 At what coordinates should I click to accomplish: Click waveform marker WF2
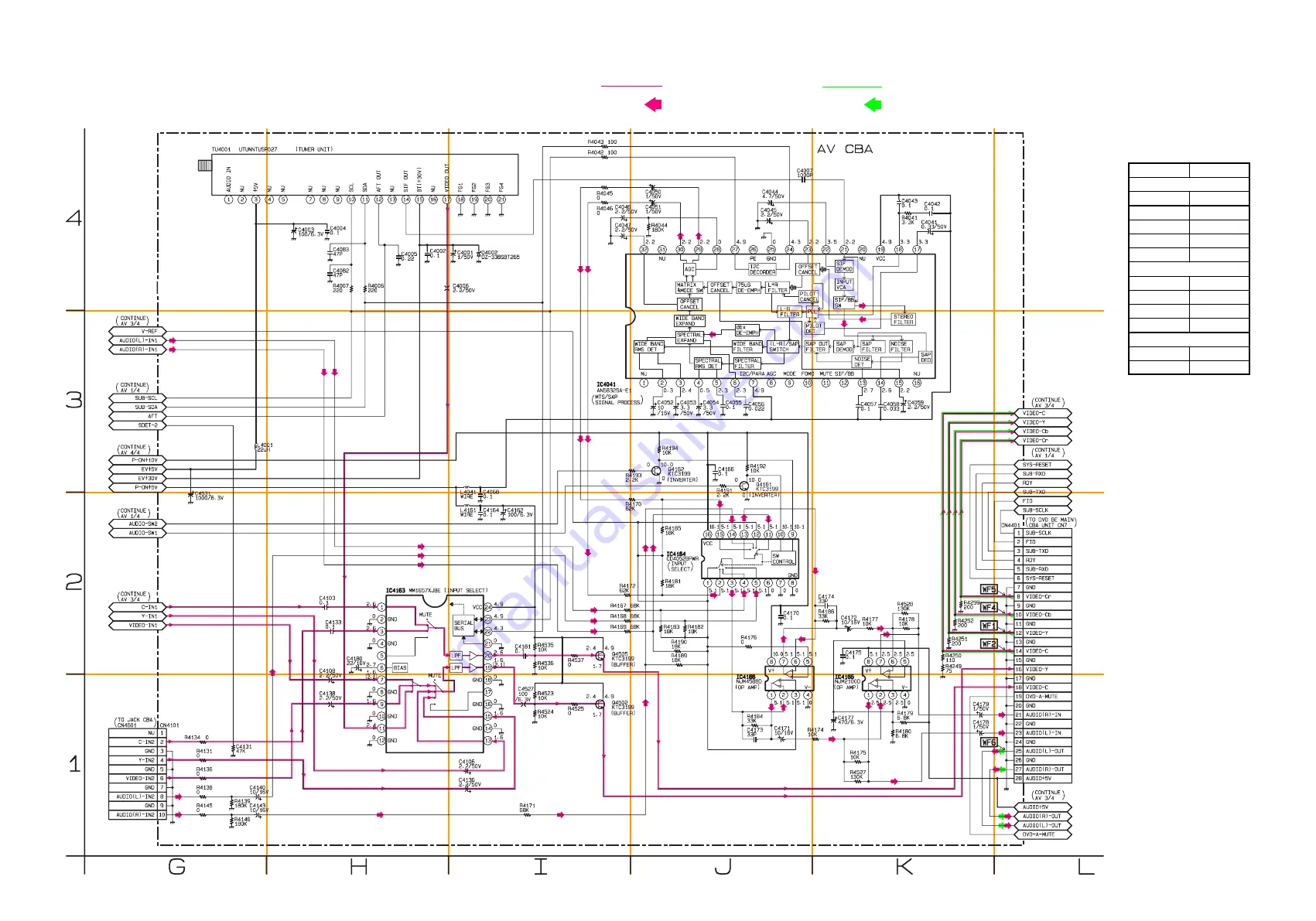click(989, 643)
